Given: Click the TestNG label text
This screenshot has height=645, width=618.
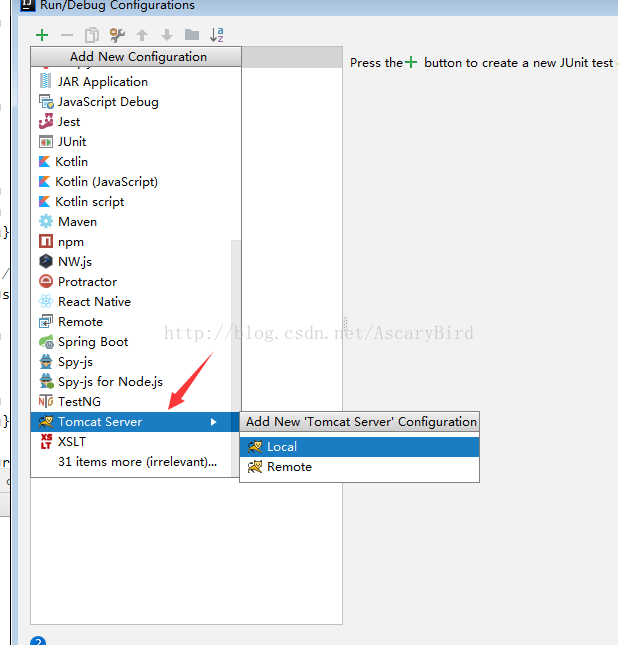Looking at the screenshot, I should [x=79, y=401].
